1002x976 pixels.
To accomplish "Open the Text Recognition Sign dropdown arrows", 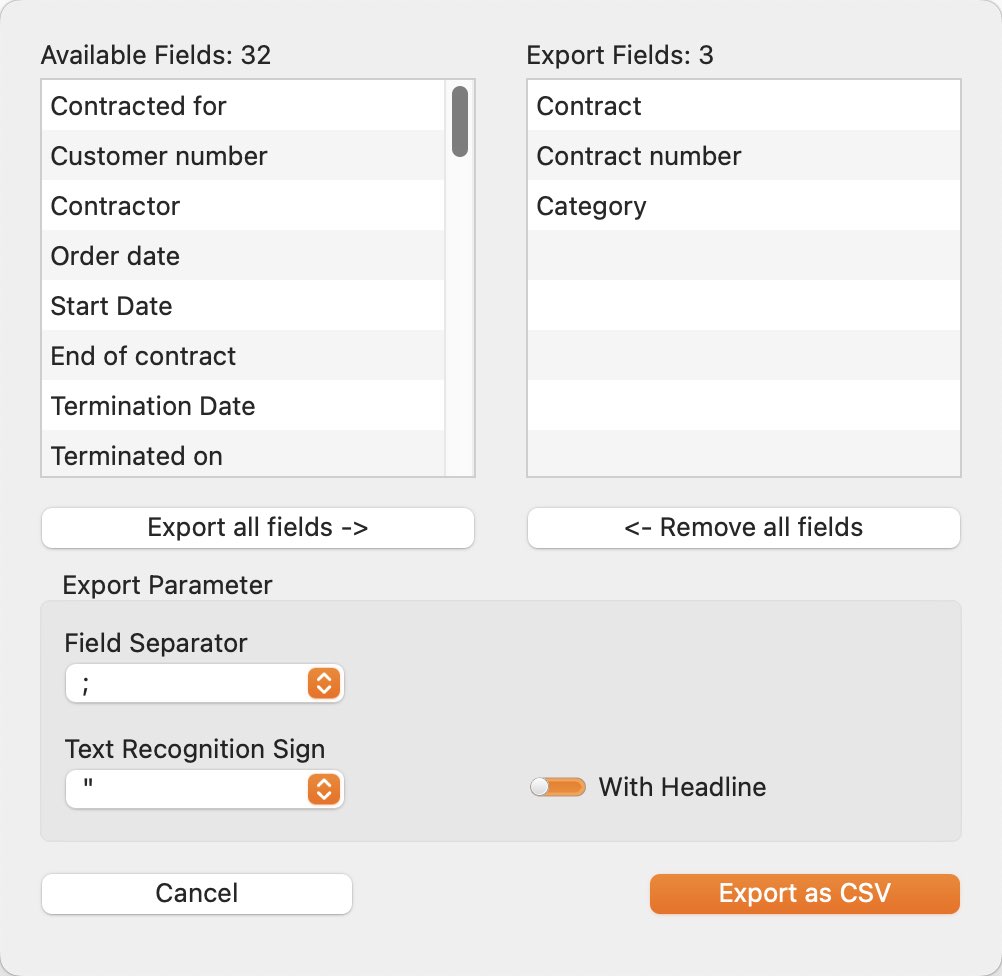I will click(x=324, y=789).
